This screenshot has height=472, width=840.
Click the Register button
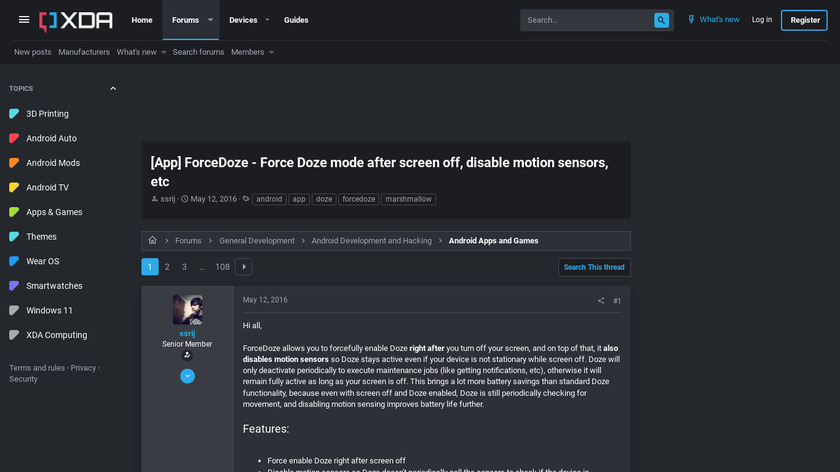[x=804, y=20]
